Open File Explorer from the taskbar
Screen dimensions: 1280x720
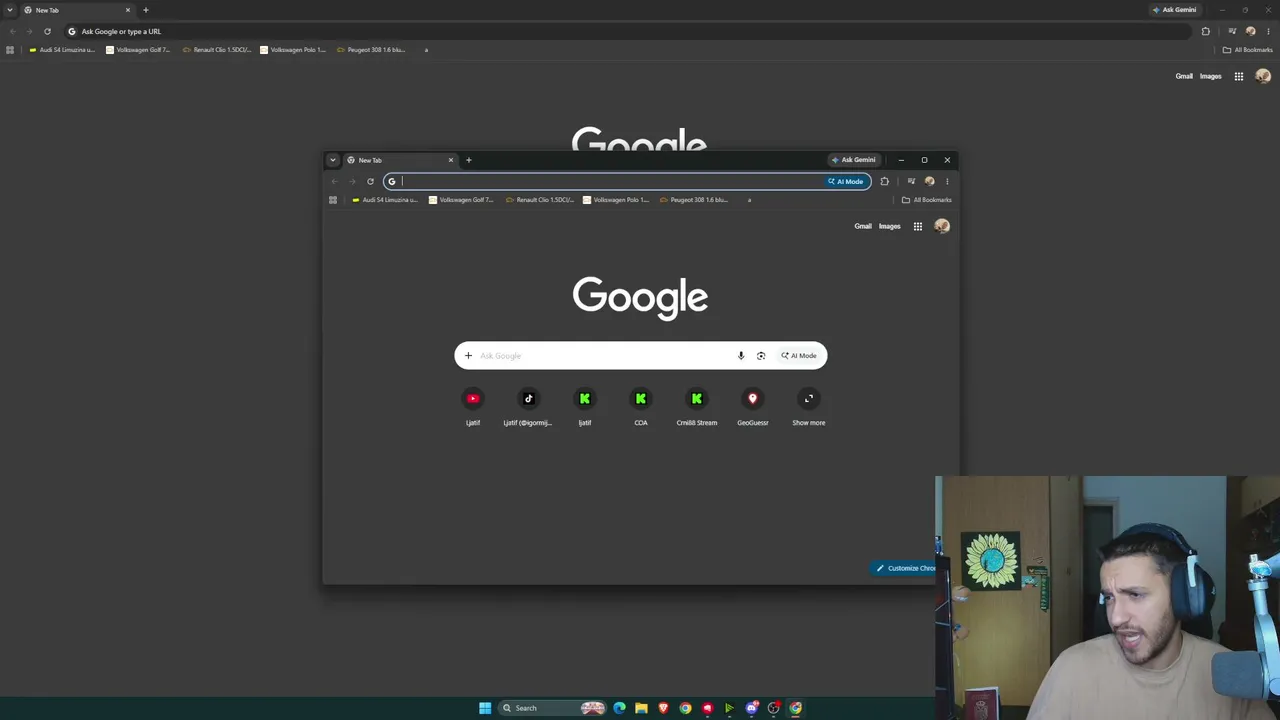tap(641, 708)
